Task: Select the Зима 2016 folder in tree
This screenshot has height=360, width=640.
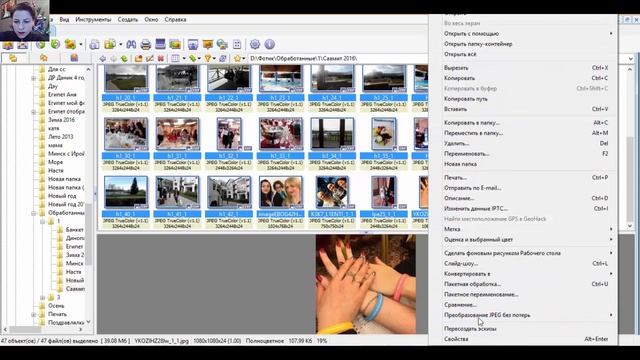Action: tap(61, 120)
